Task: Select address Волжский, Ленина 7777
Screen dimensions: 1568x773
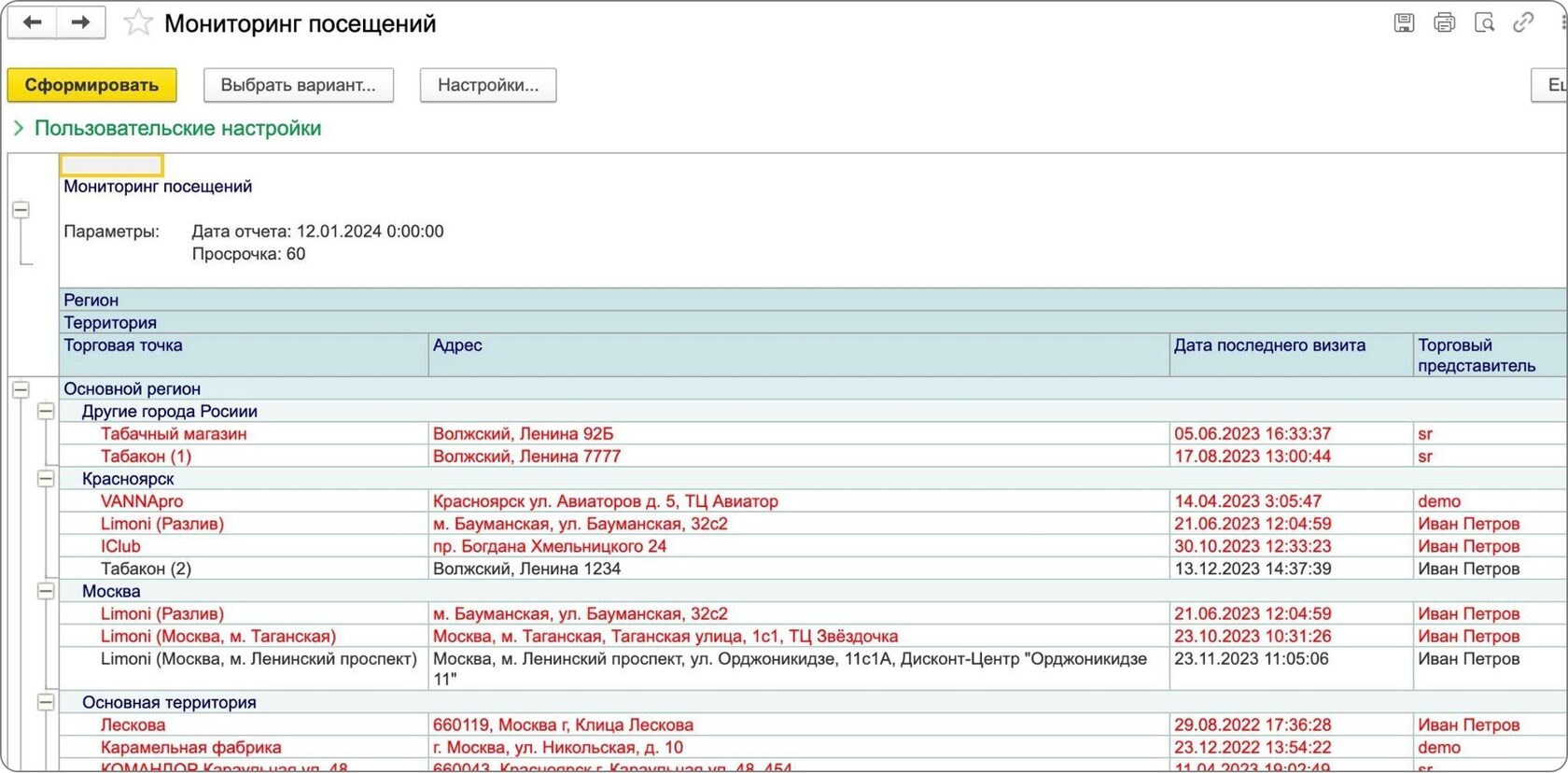Action: tap(526, 457)
